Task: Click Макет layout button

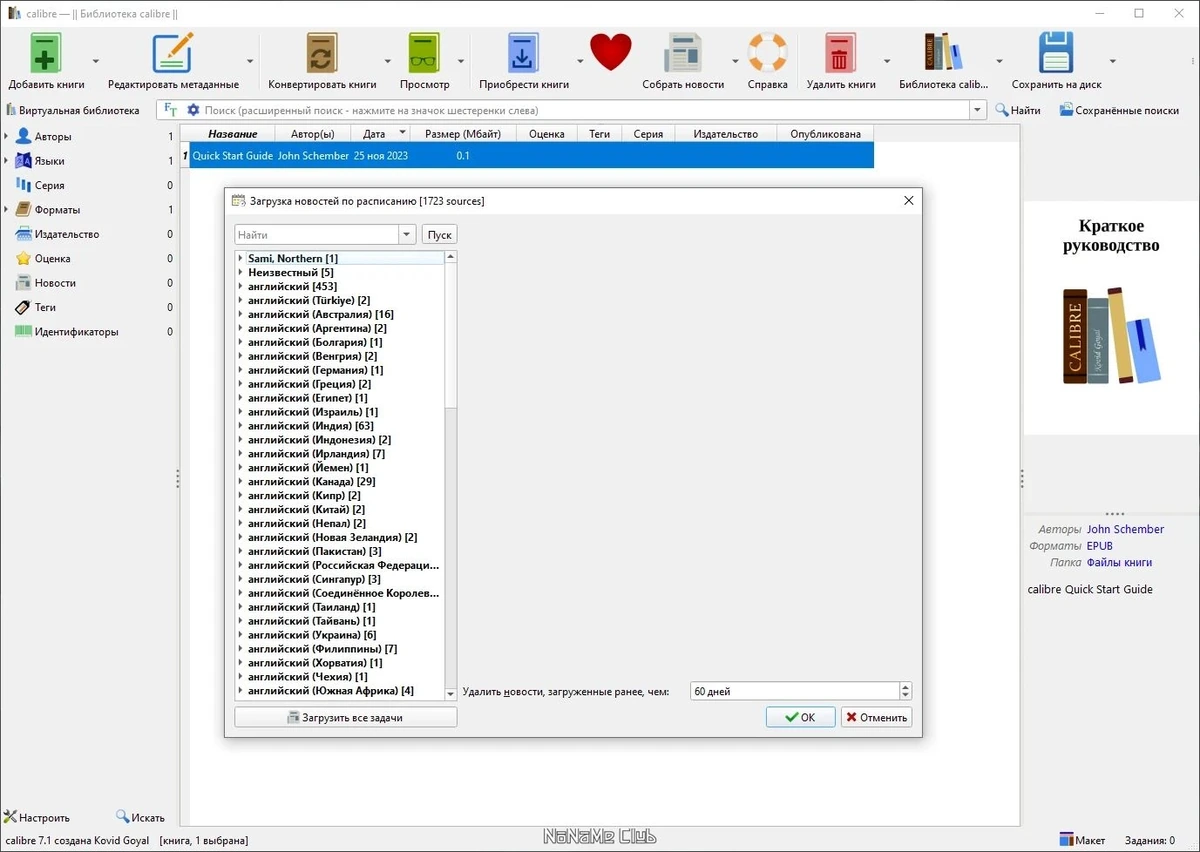Action: [1082, 840]
